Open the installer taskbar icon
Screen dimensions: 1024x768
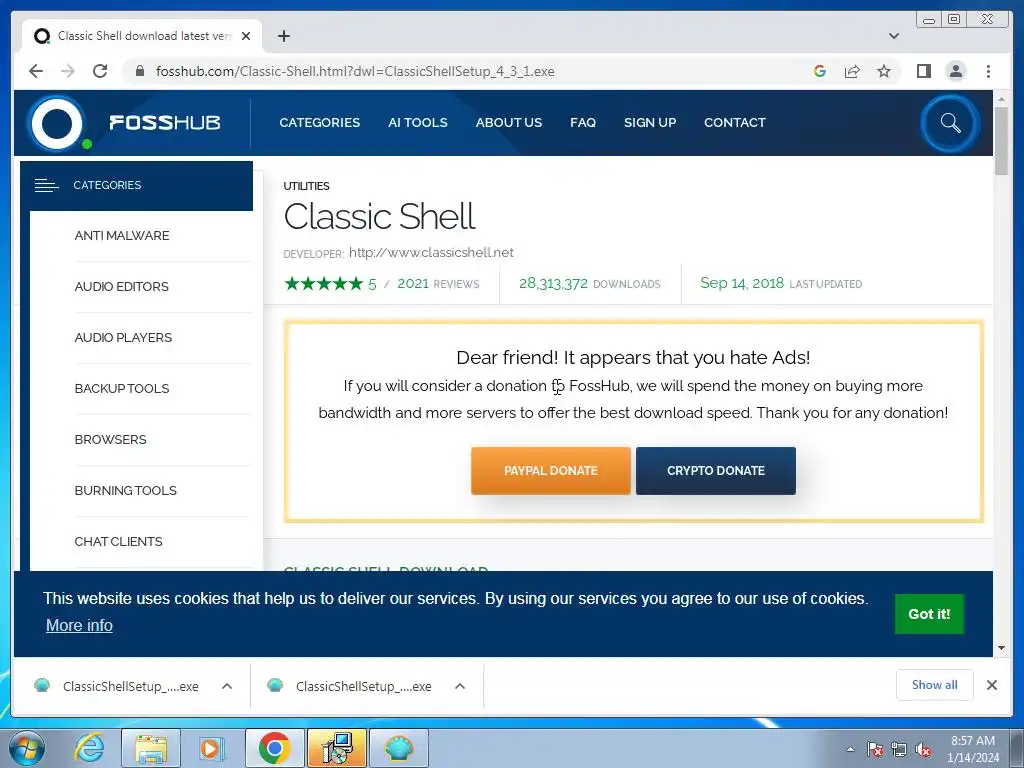[336, 748]
